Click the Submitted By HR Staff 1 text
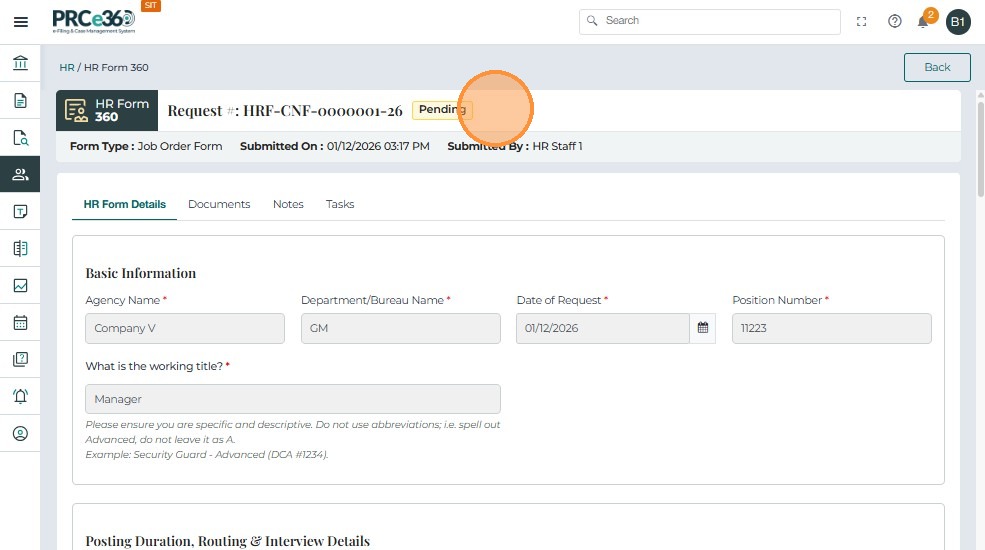The height and width of the screenshot is (550, 985). [514, 146]
